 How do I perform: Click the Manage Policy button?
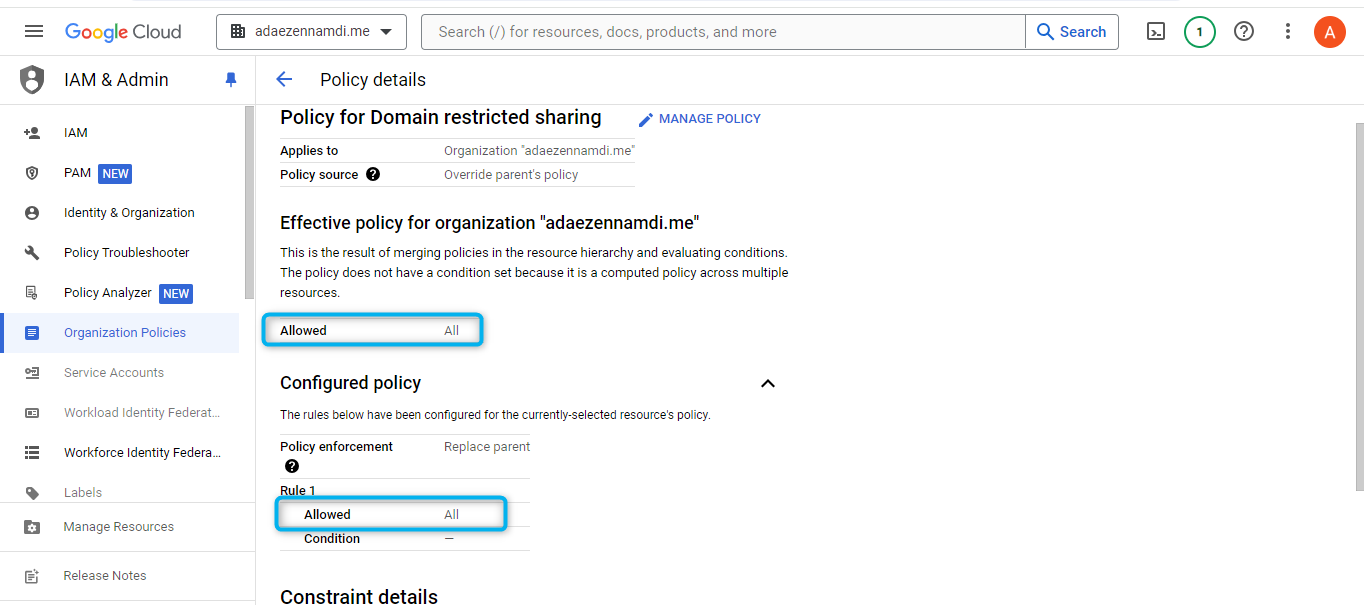(x=699, y=119)
